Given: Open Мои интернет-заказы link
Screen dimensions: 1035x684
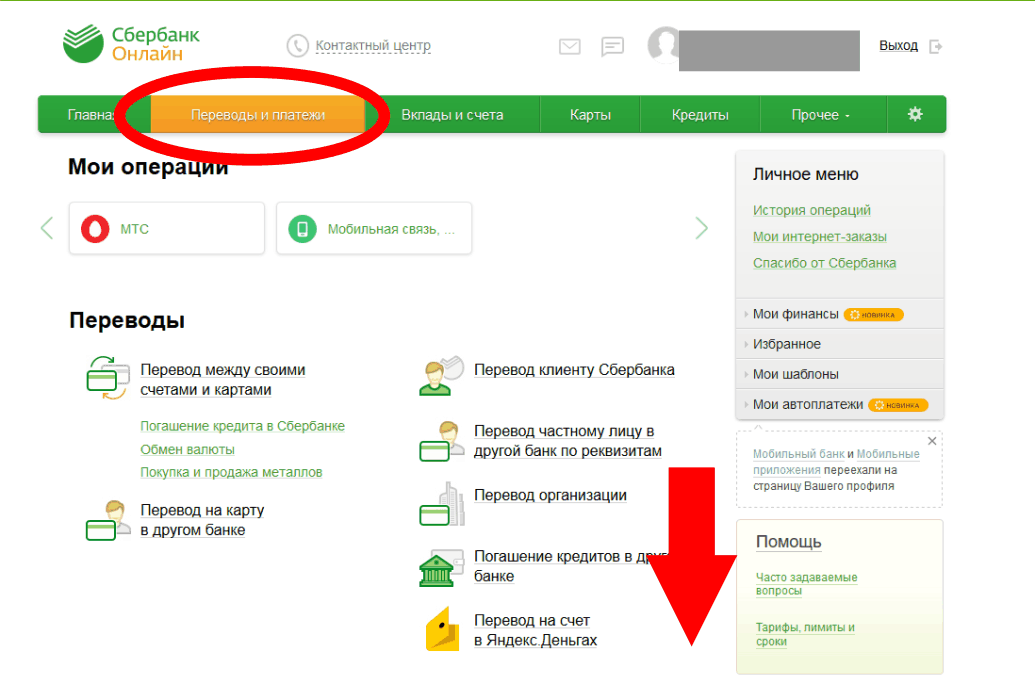Looking at the screenshot, I should tap(820, 236).
